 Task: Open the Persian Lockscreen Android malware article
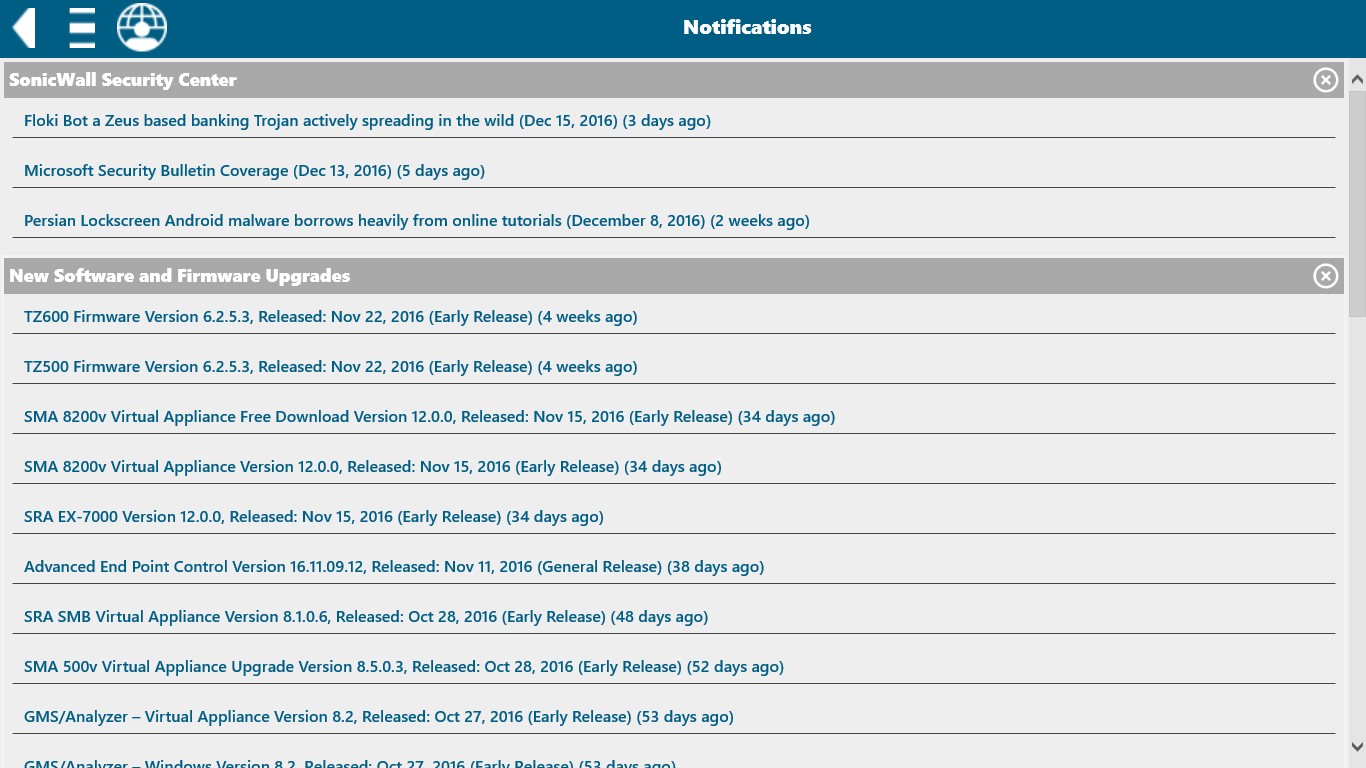point(416,220)
